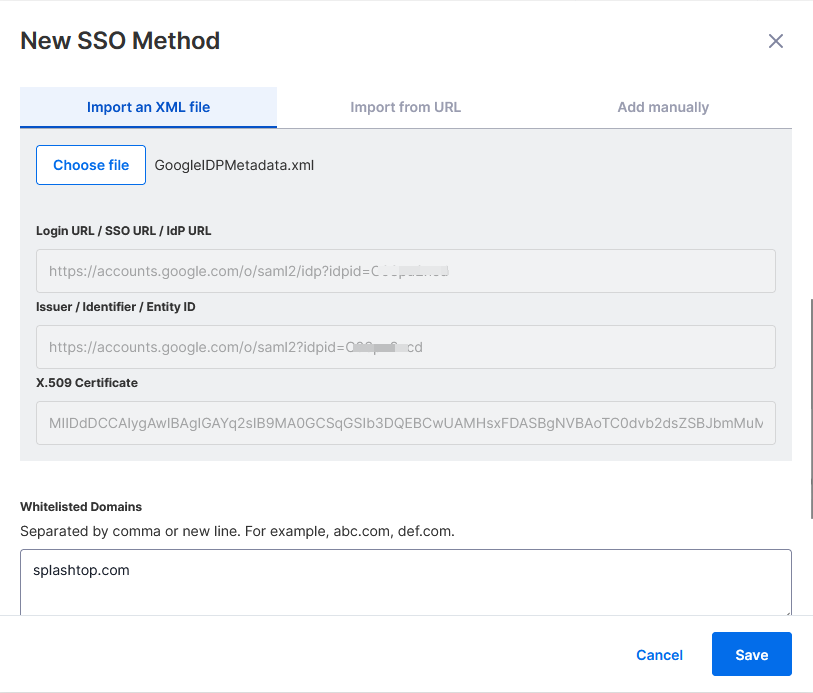This screenshot has height=693, width=813.
Task: Click the blue Save button
Action: point(751,654)
